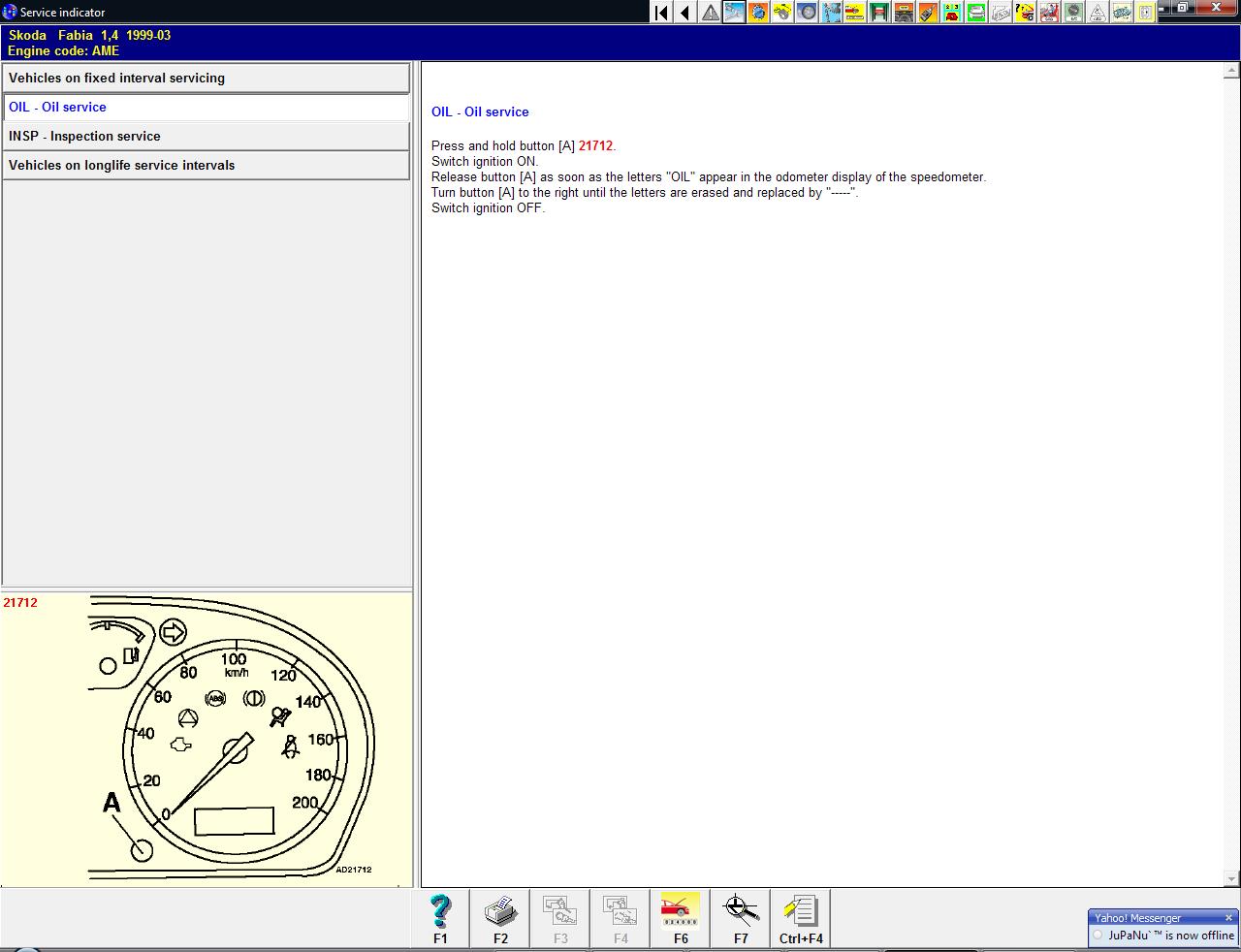Select INSP - Inspection service entry

[x=206, y=137]
